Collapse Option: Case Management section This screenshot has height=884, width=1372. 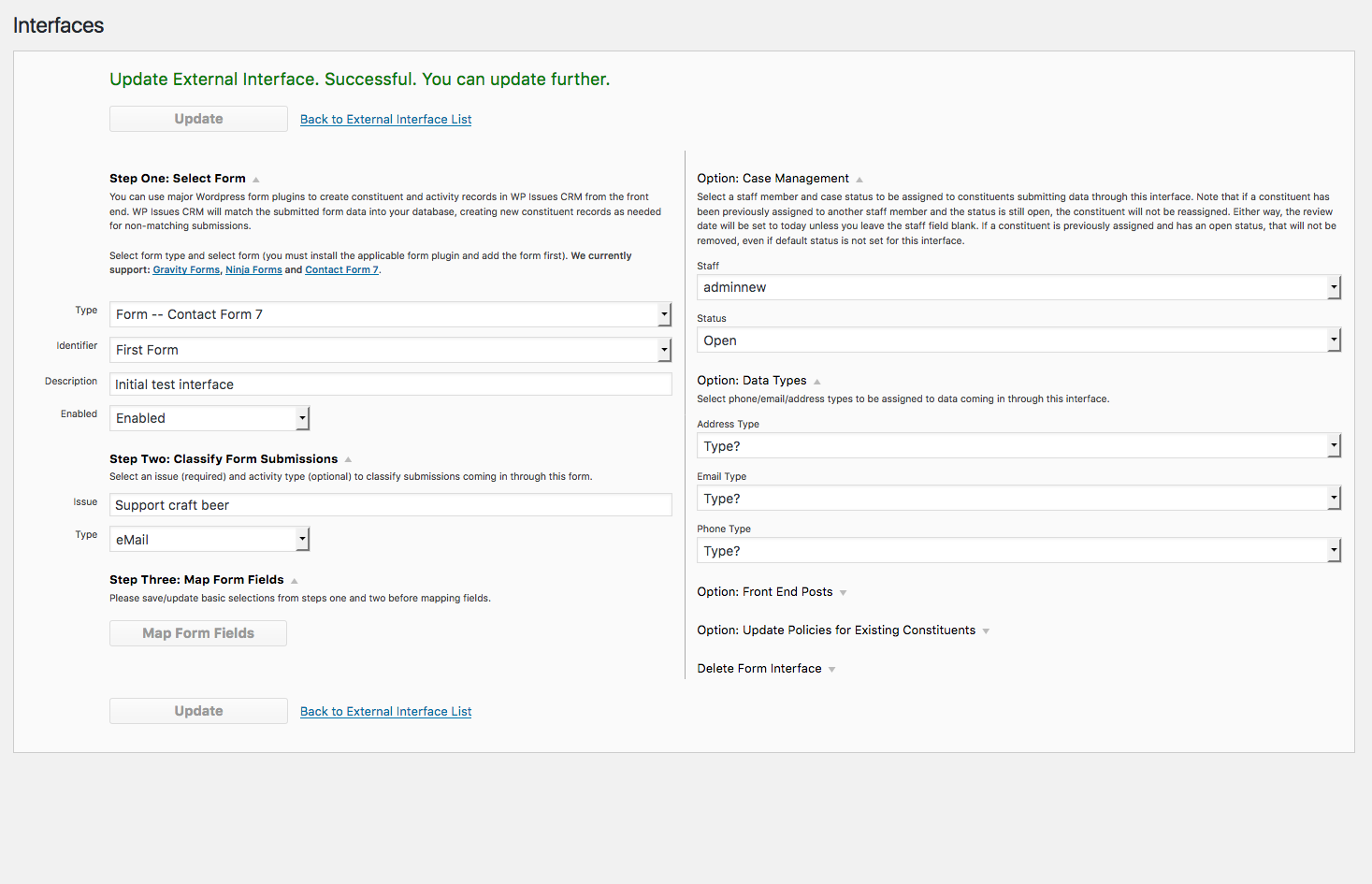(x=859, y=180)
